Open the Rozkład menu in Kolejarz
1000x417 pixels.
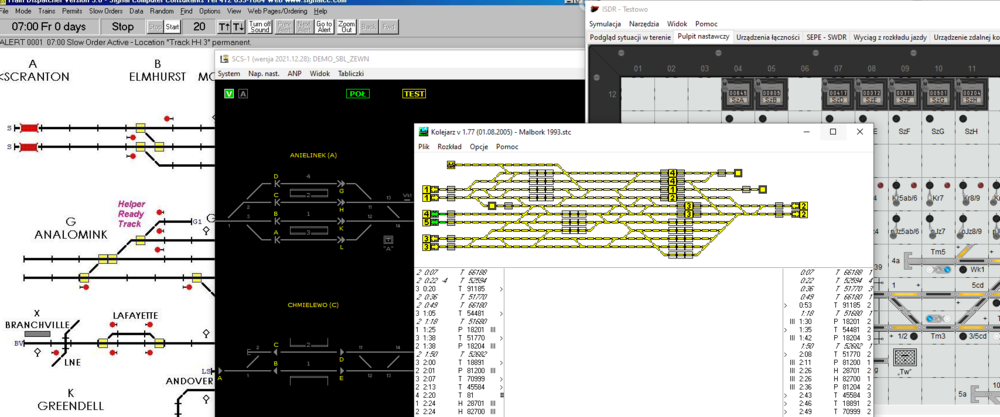(450, 147)
